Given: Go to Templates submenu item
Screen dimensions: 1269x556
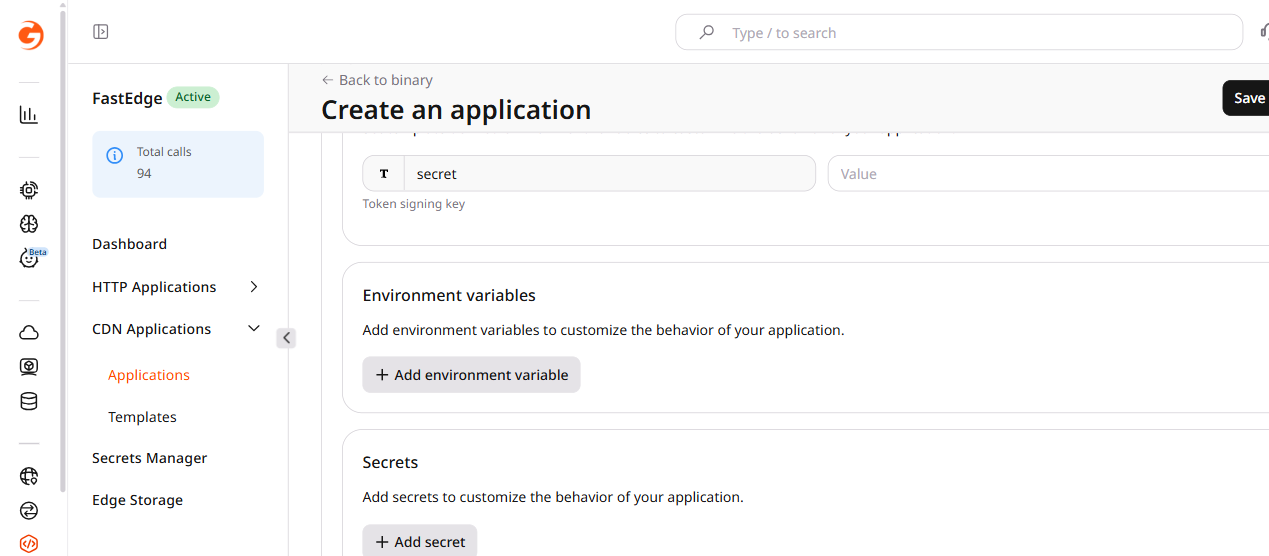Looking at the screenshot, I should tap(142, 417).
